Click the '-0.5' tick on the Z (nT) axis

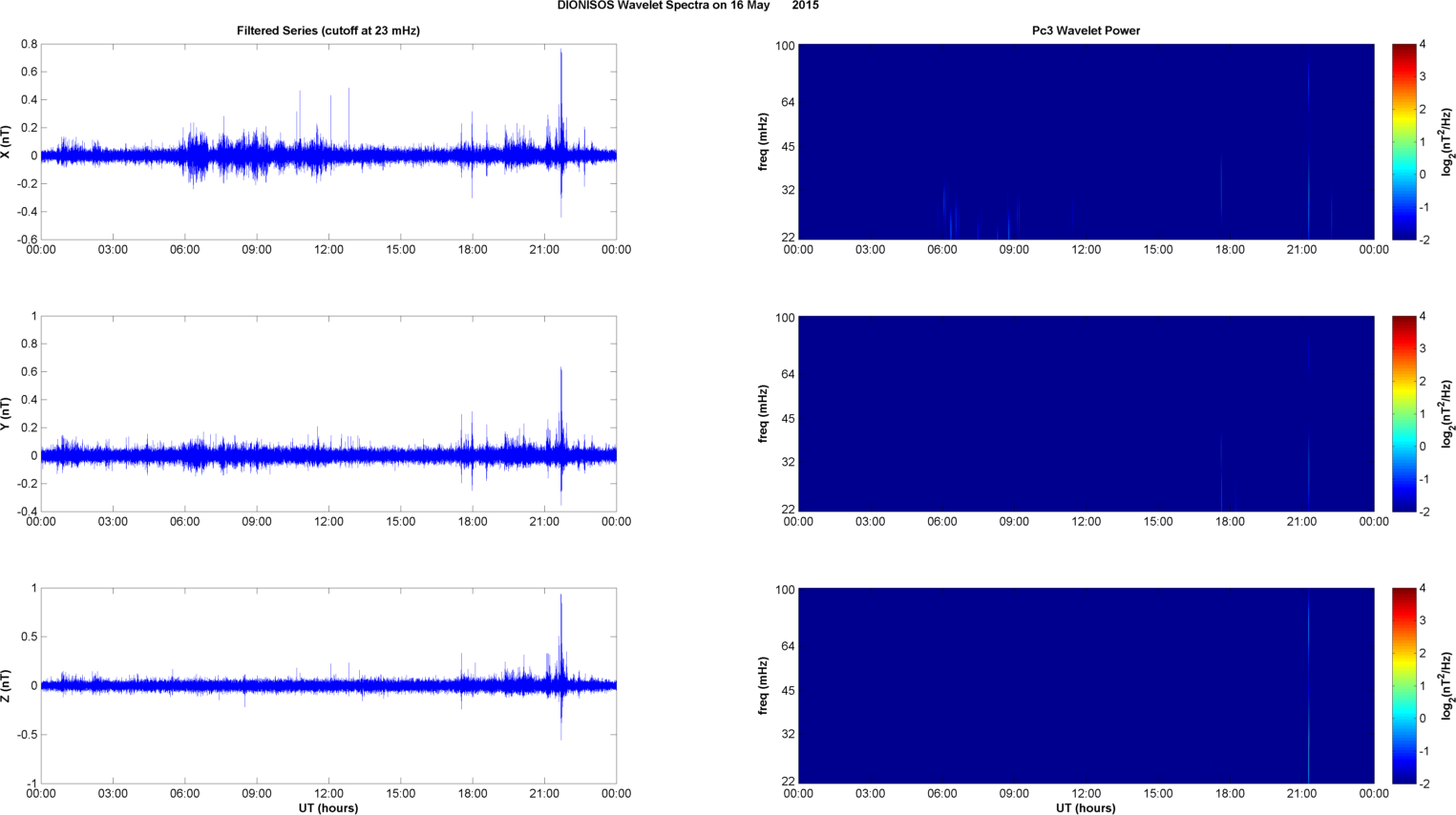(x=27, y=735)
